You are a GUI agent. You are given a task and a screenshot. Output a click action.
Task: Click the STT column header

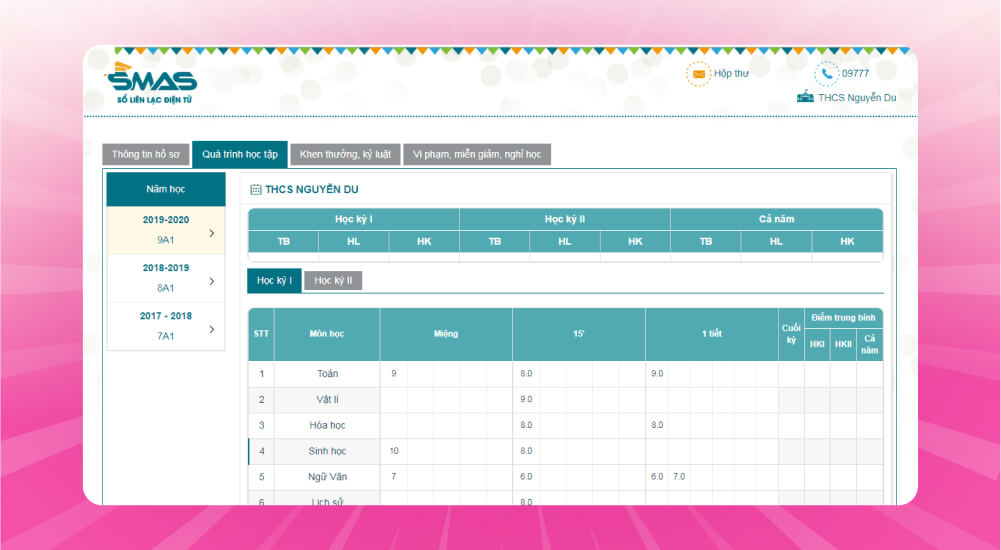pyautogui.click(x=261, y=334)
